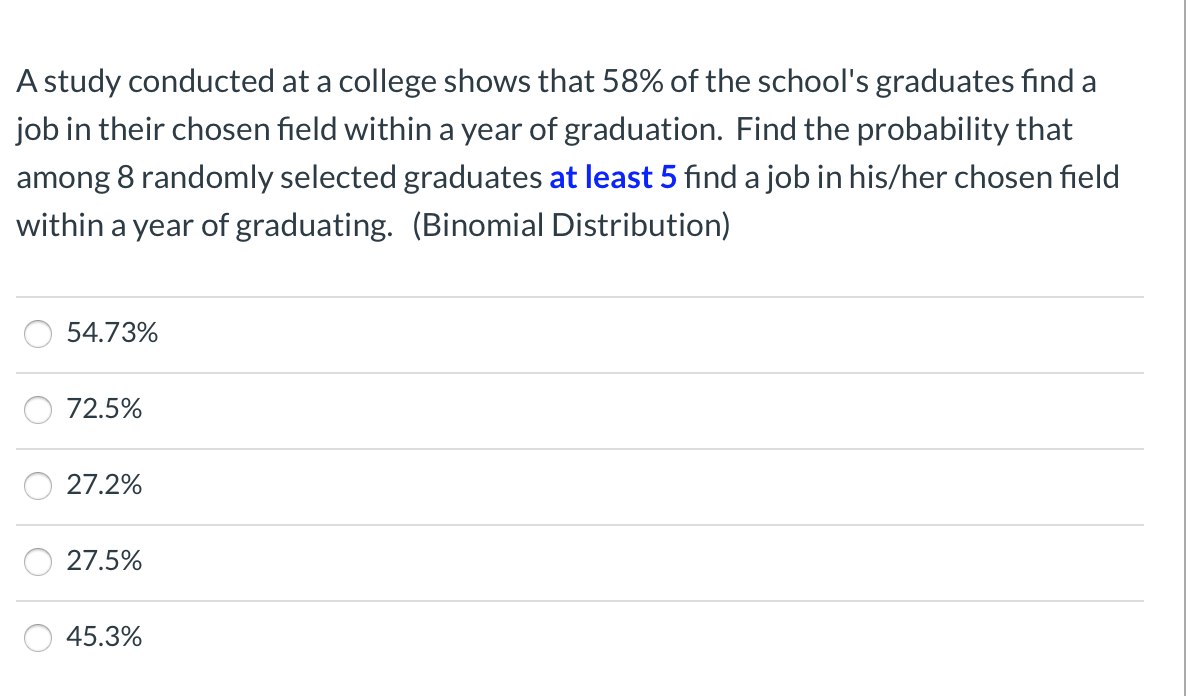Select the 72.5% radio button
Image resolution: width=1194 pixels, height=696 pixels.
[x=37, y=410]
